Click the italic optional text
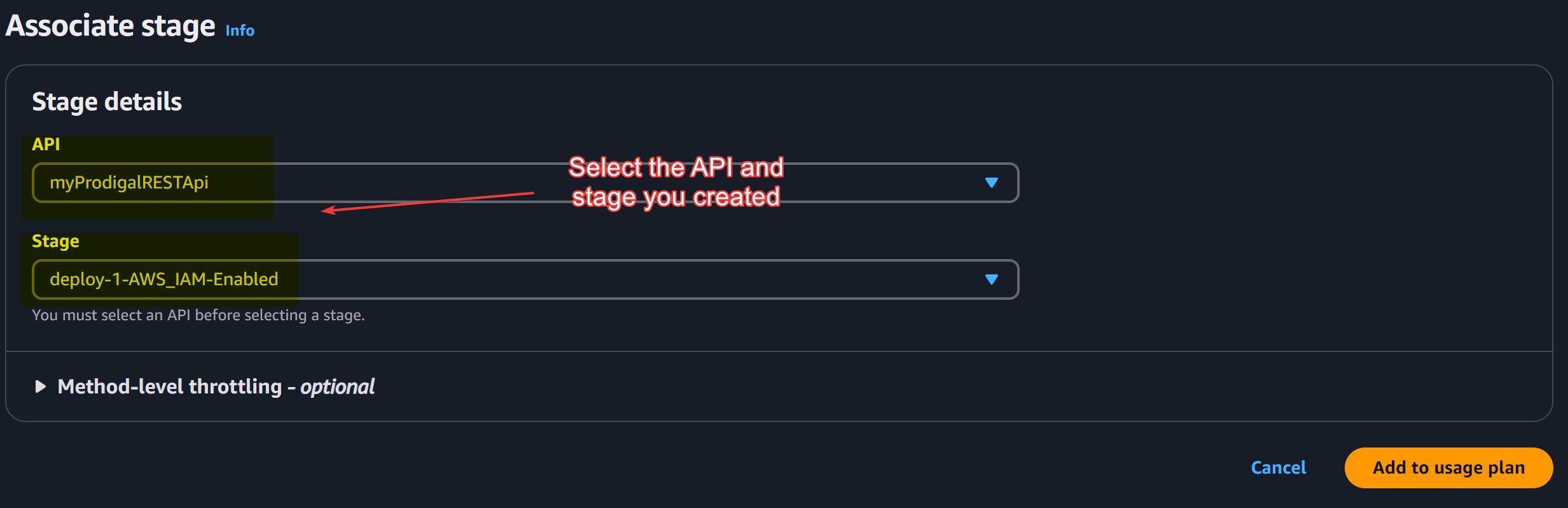Screen dimensions: 1568x508 (337, 386)
